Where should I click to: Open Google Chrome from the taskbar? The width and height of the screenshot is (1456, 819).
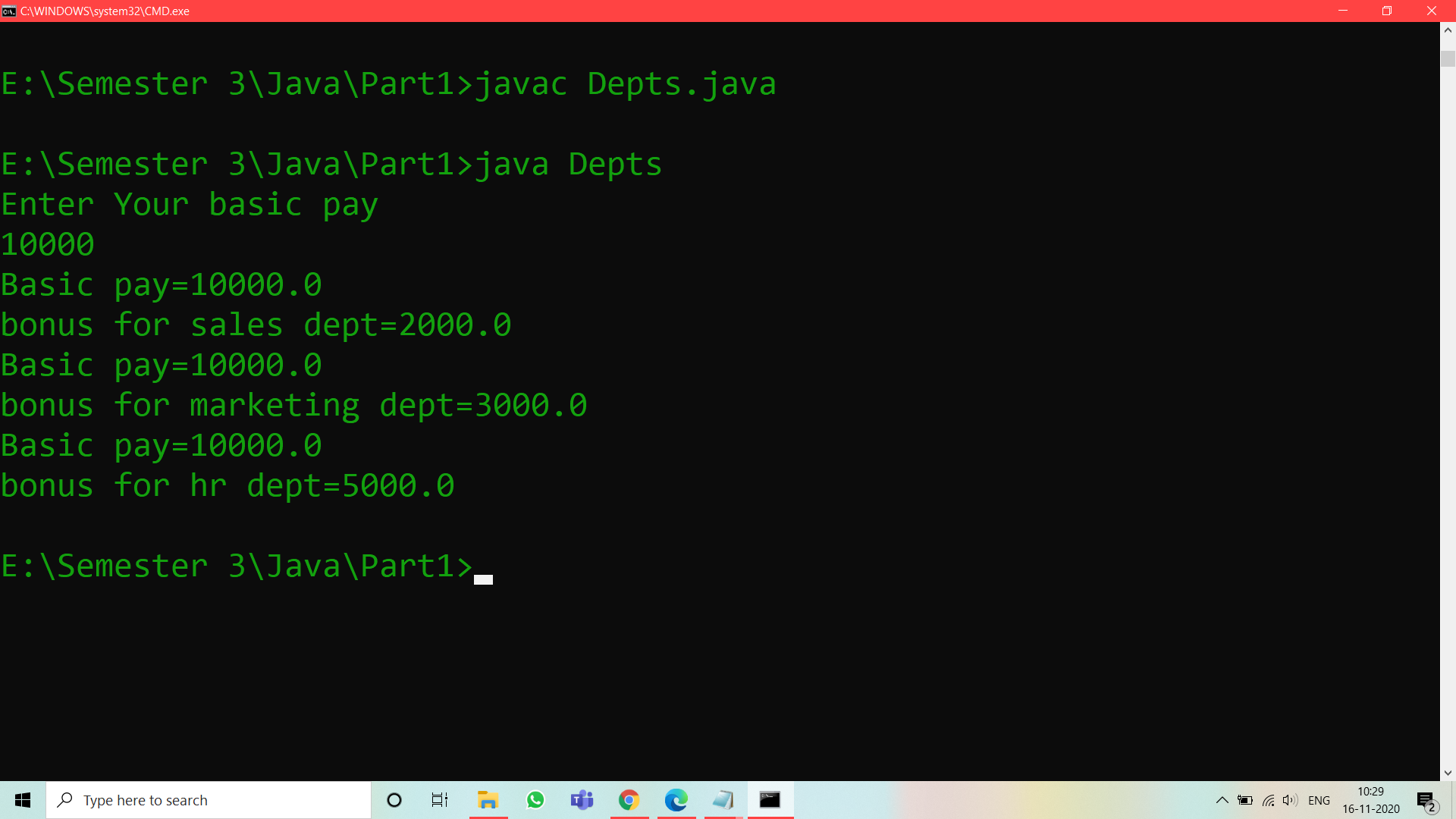pyautogui.click(x=629, y=799)
